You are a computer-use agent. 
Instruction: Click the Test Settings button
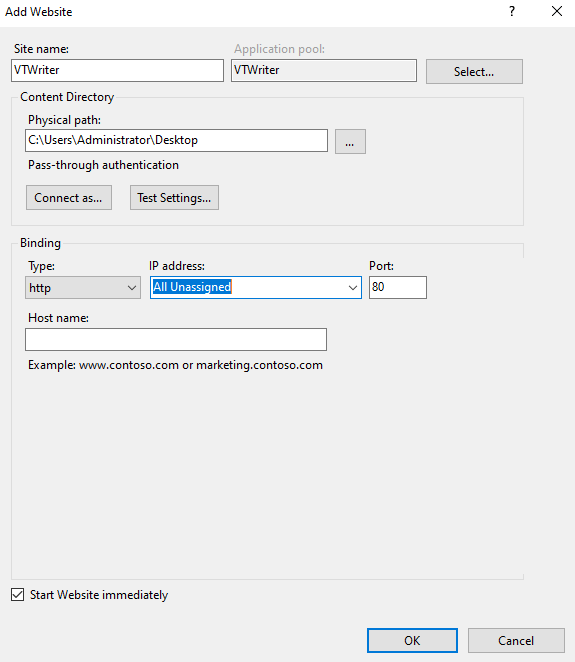[x=174, y=197]
